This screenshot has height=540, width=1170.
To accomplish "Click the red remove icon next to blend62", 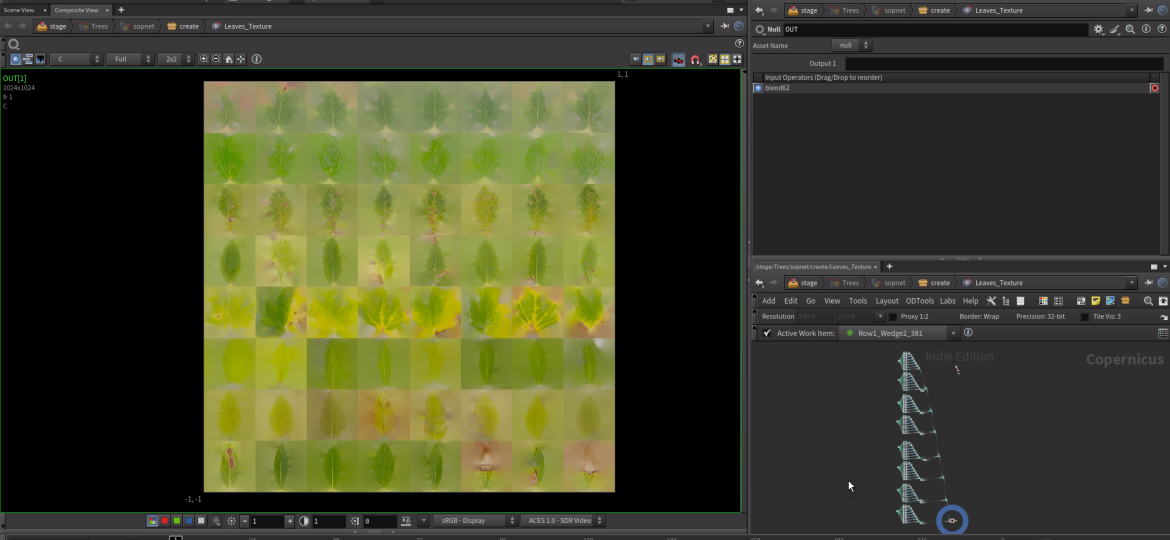I will click(1155, 88).
